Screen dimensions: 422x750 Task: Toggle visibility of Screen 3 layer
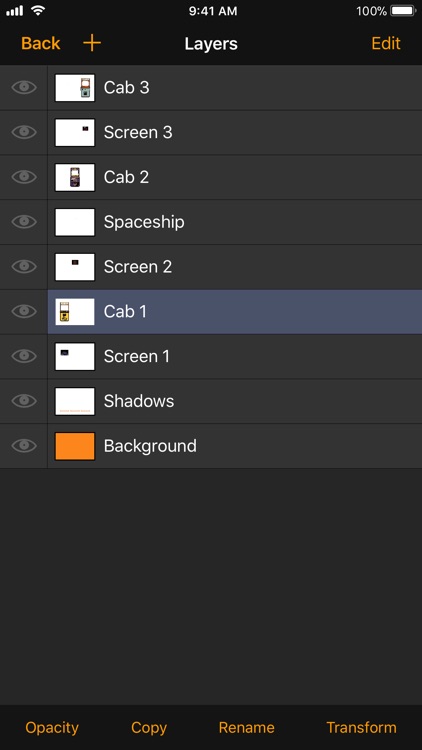(x=24, y=132)
